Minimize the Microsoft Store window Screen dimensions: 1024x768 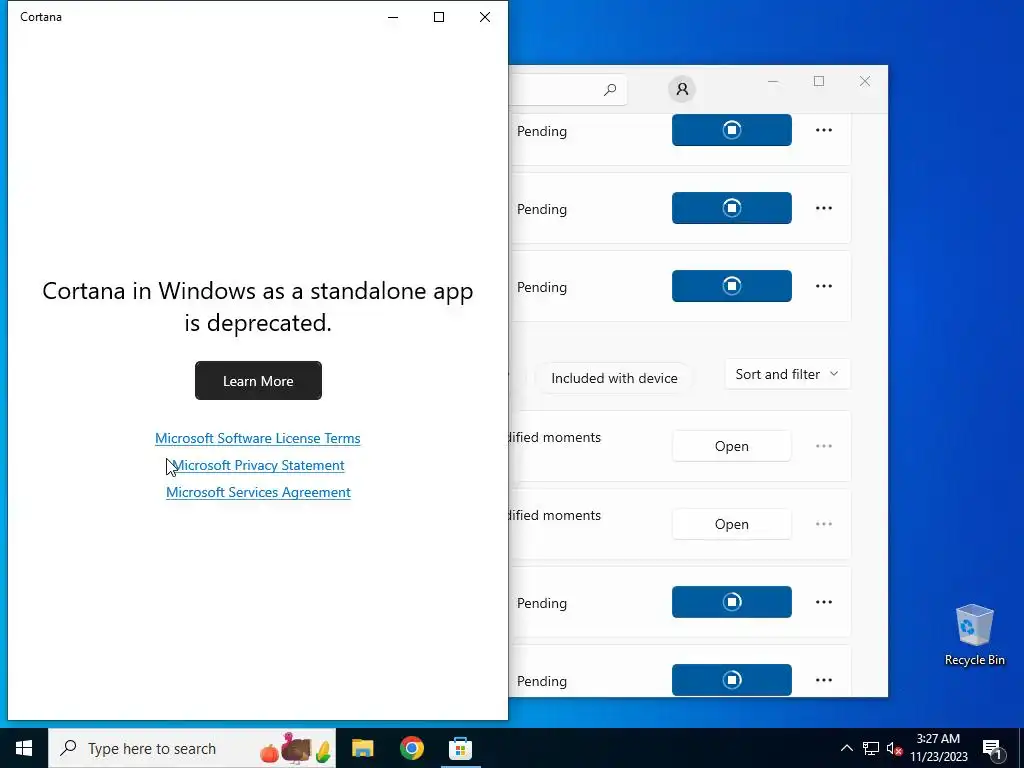773,82
